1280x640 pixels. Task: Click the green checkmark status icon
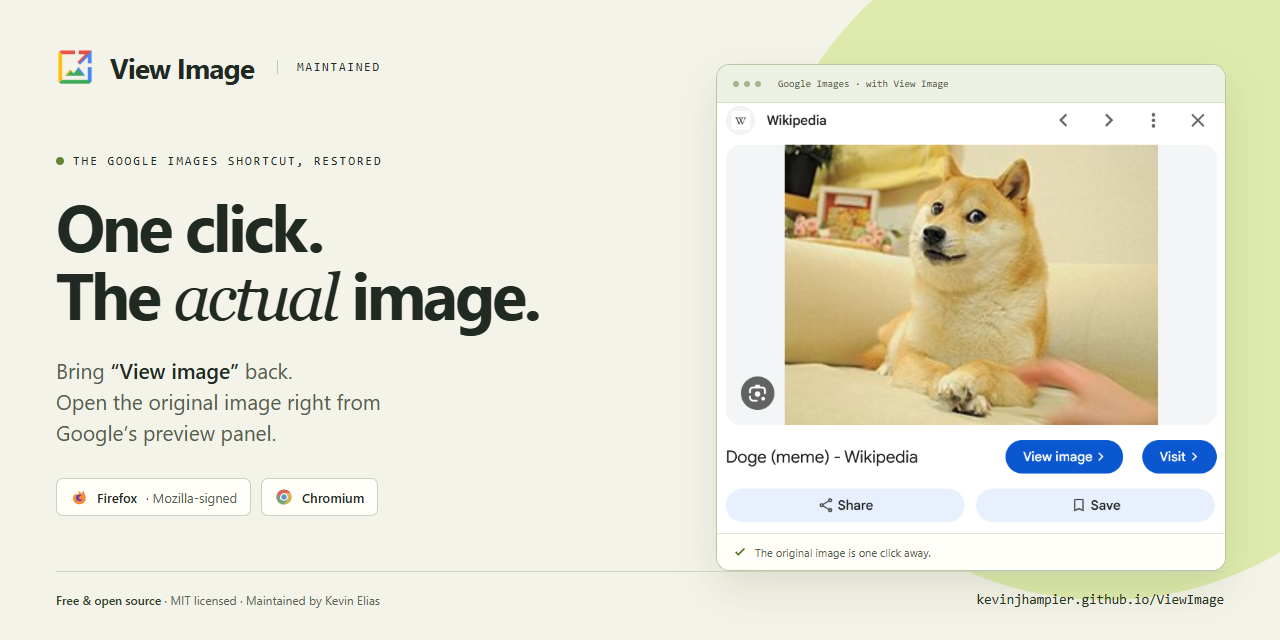pos(740,552)
